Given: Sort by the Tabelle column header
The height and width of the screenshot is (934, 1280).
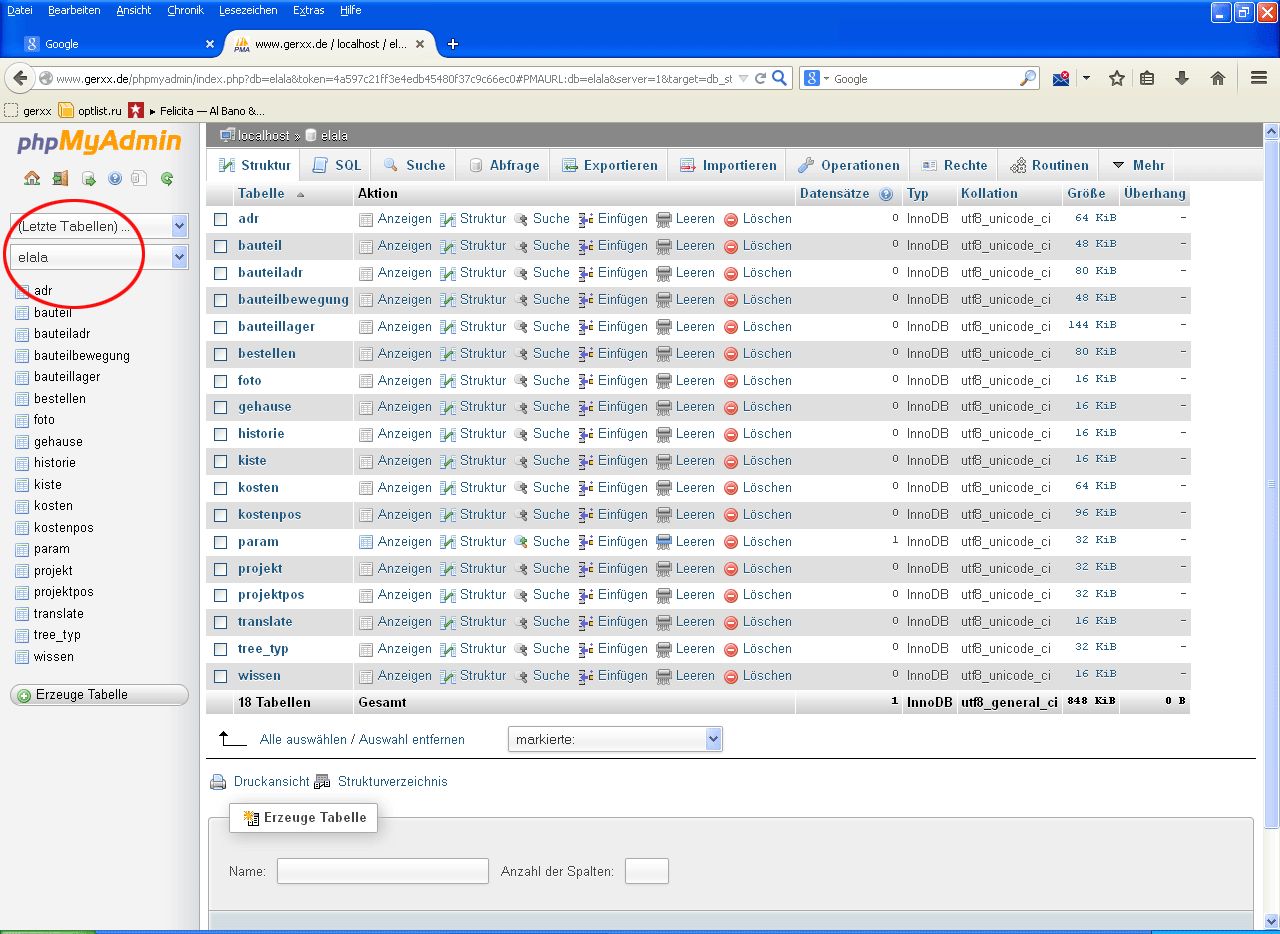Looking at the screenshot, I should (261, 194).
